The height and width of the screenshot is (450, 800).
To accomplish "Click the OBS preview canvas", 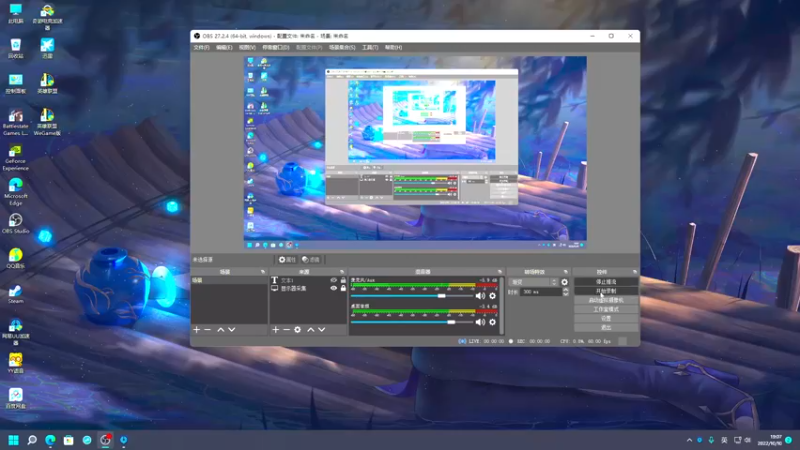I will (x=415, y=153).
